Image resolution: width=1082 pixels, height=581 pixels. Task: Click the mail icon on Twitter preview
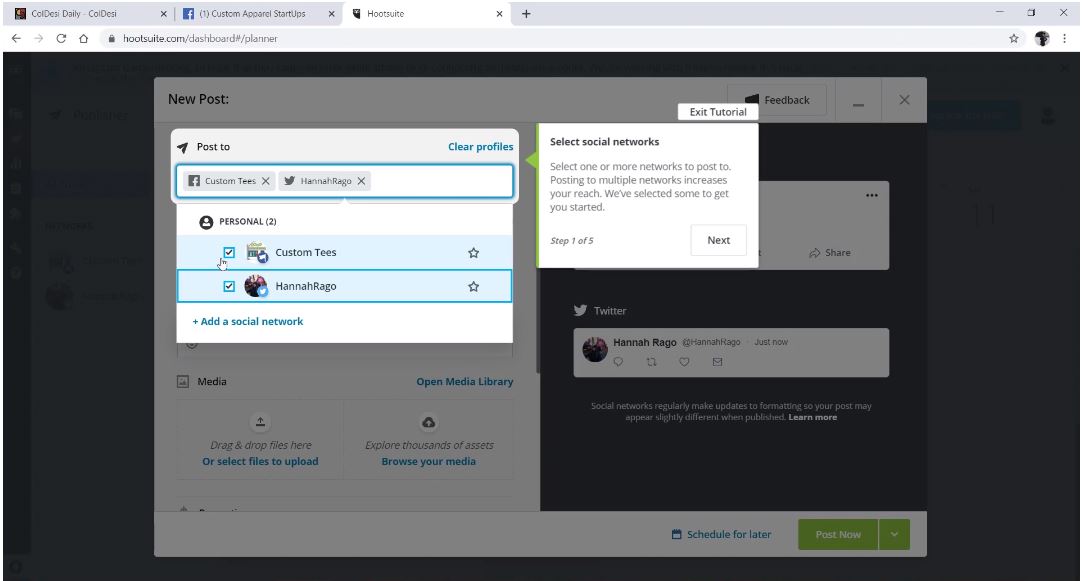pyautogui.click(x=718, y=362)
